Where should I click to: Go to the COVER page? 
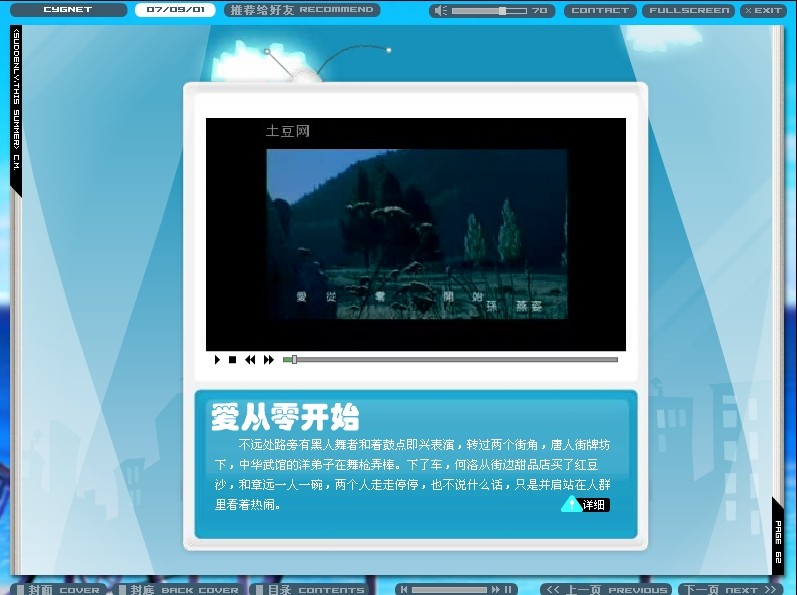click(x=58, y=589)
